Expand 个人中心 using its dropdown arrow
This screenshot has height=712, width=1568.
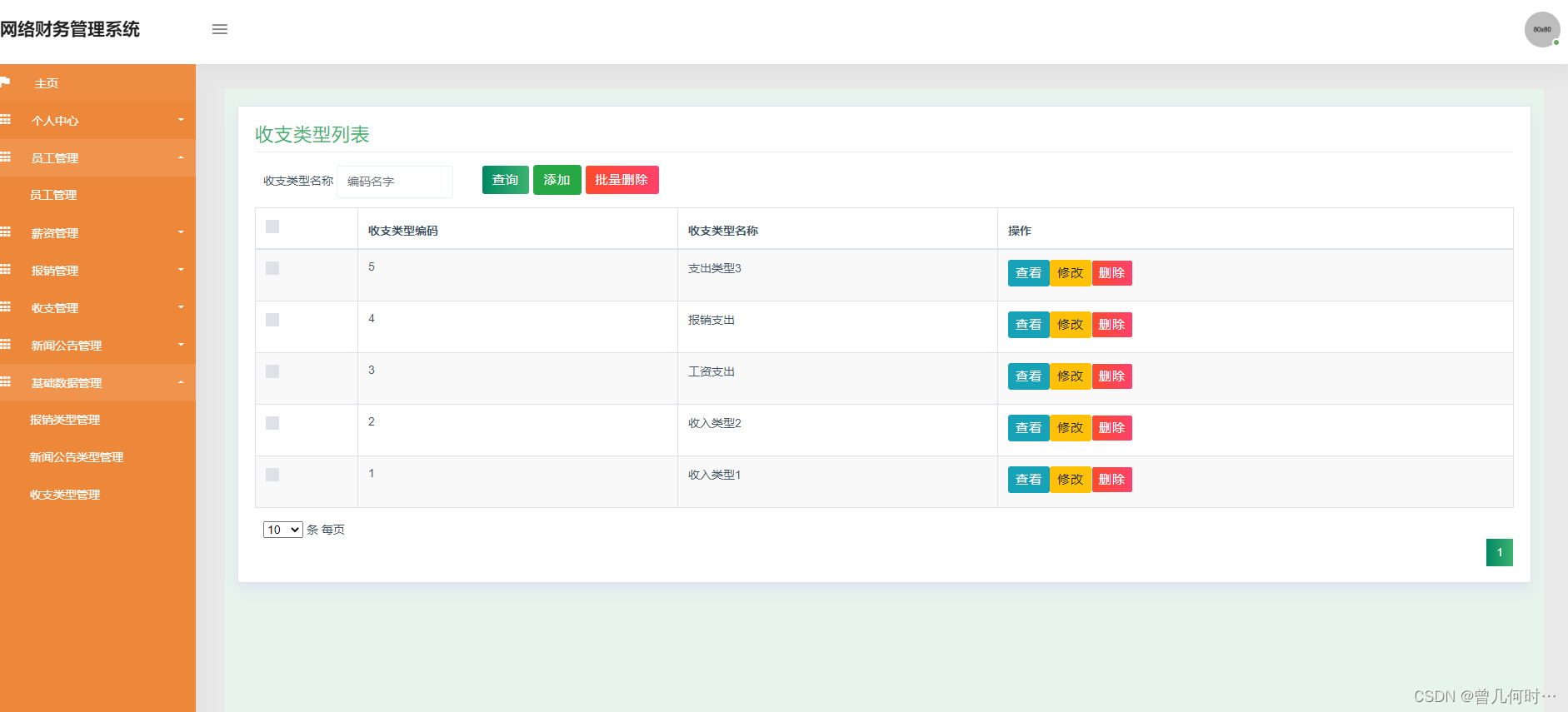181,120
